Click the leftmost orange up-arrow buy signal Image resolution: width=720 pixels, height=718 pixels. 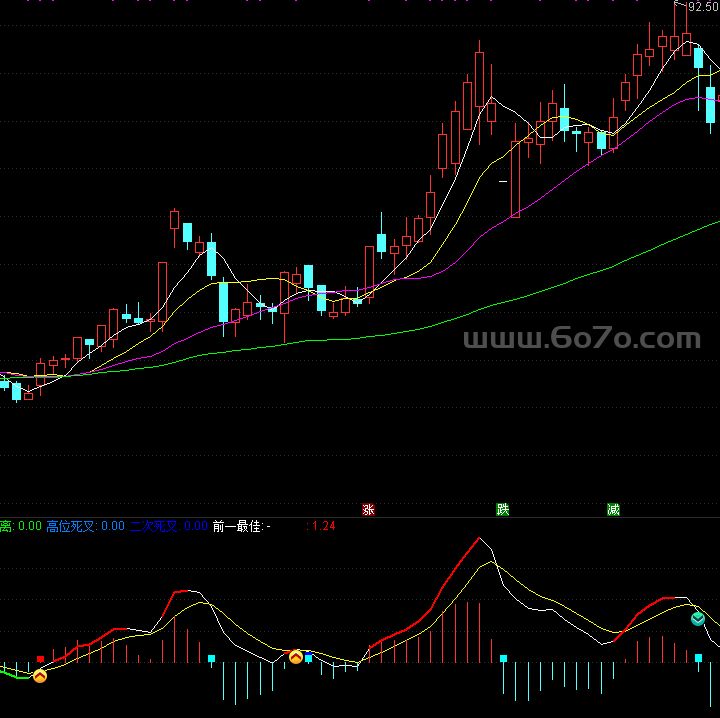[40, 677]
